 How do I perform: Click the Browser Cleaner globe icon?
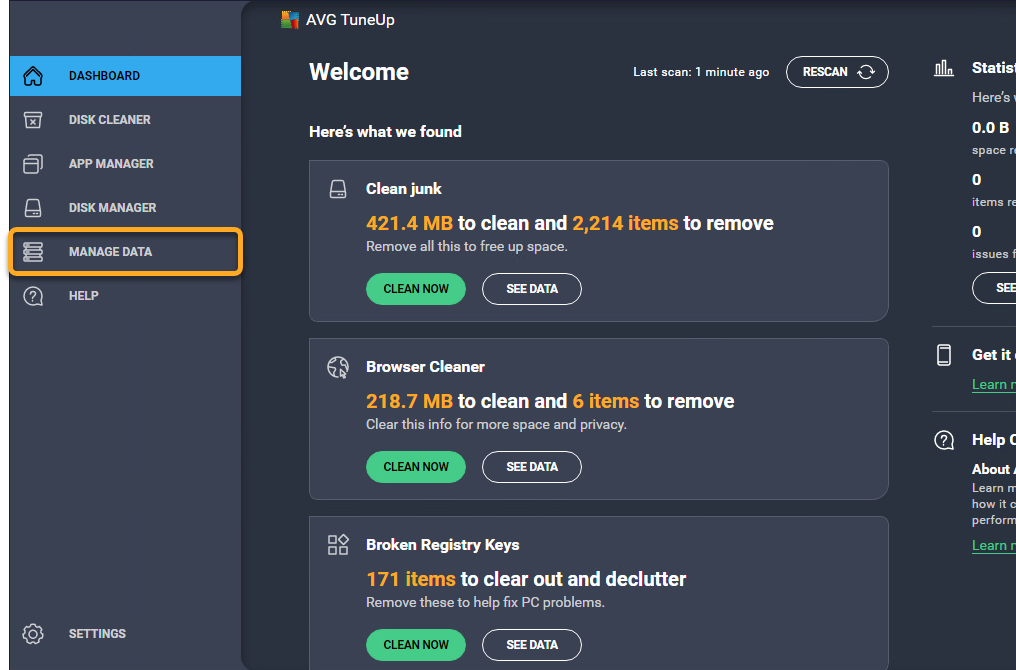click(x=338, y=367)
